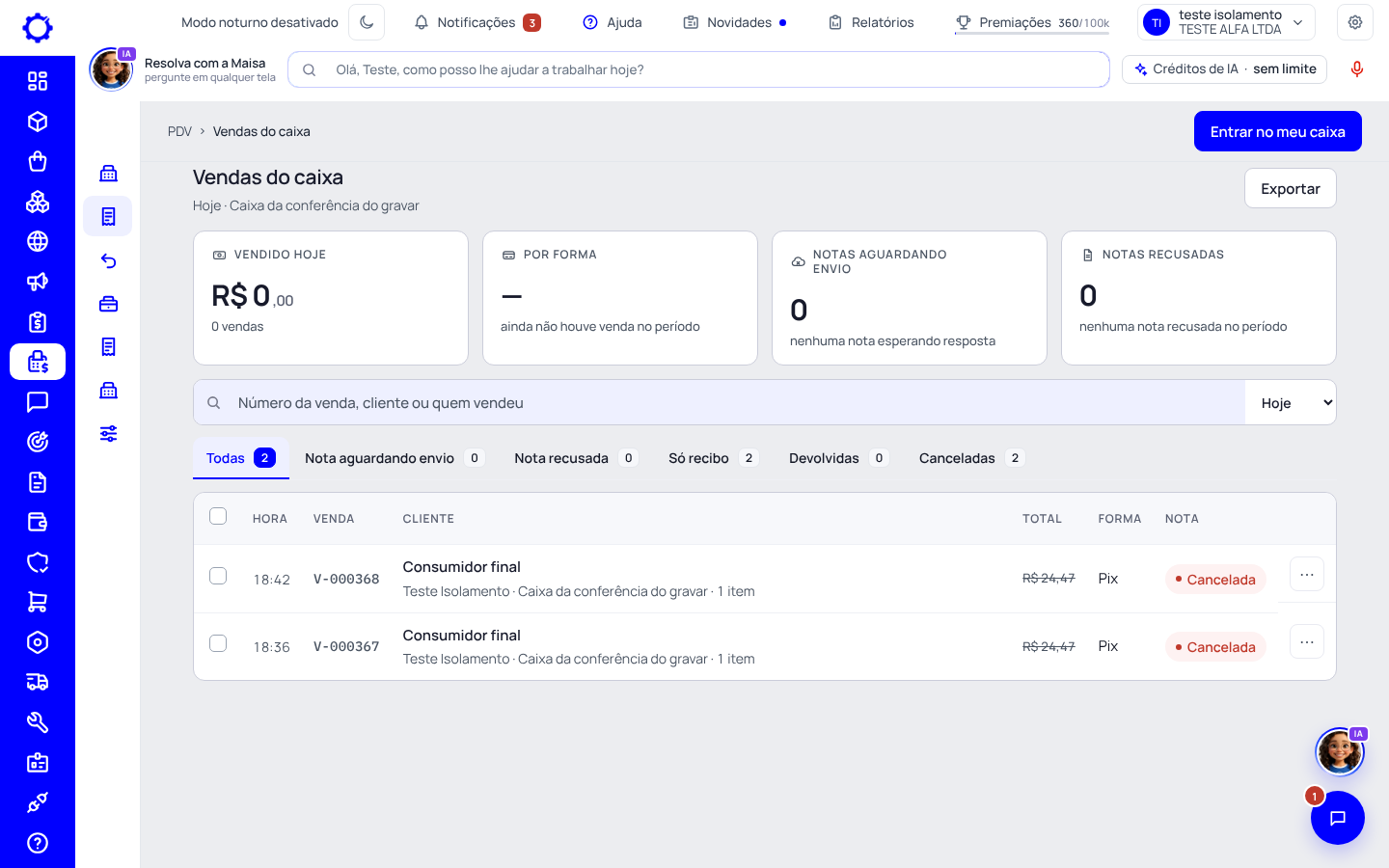Open the megaphone marketing icon

38,282
